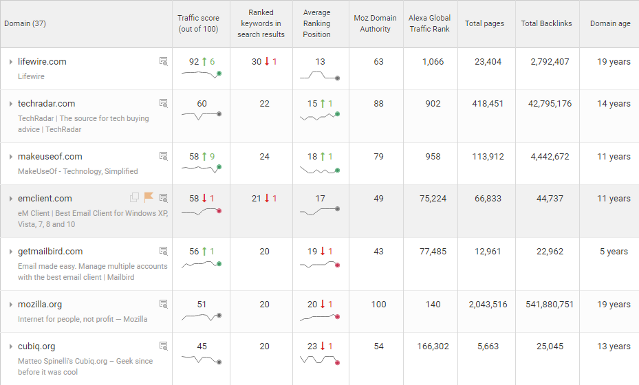Sort by Domain age column header
Viewport: 639px width, 385px height.
[x=610, y=23]
